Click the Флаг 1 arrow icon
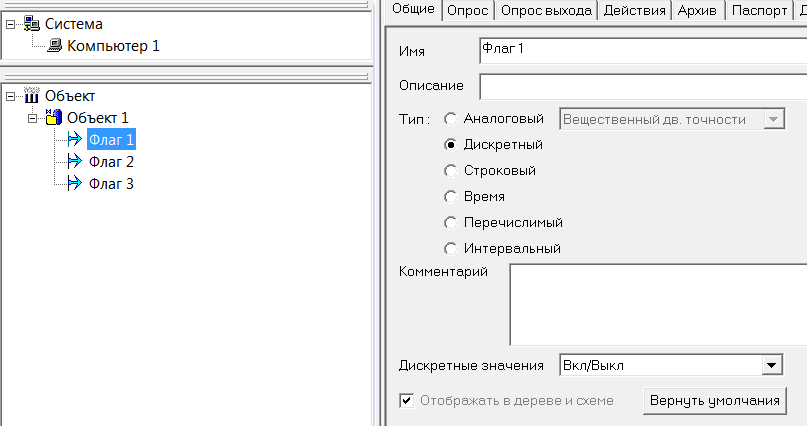Viewport: 807px width, 426px height. (75, 139)
